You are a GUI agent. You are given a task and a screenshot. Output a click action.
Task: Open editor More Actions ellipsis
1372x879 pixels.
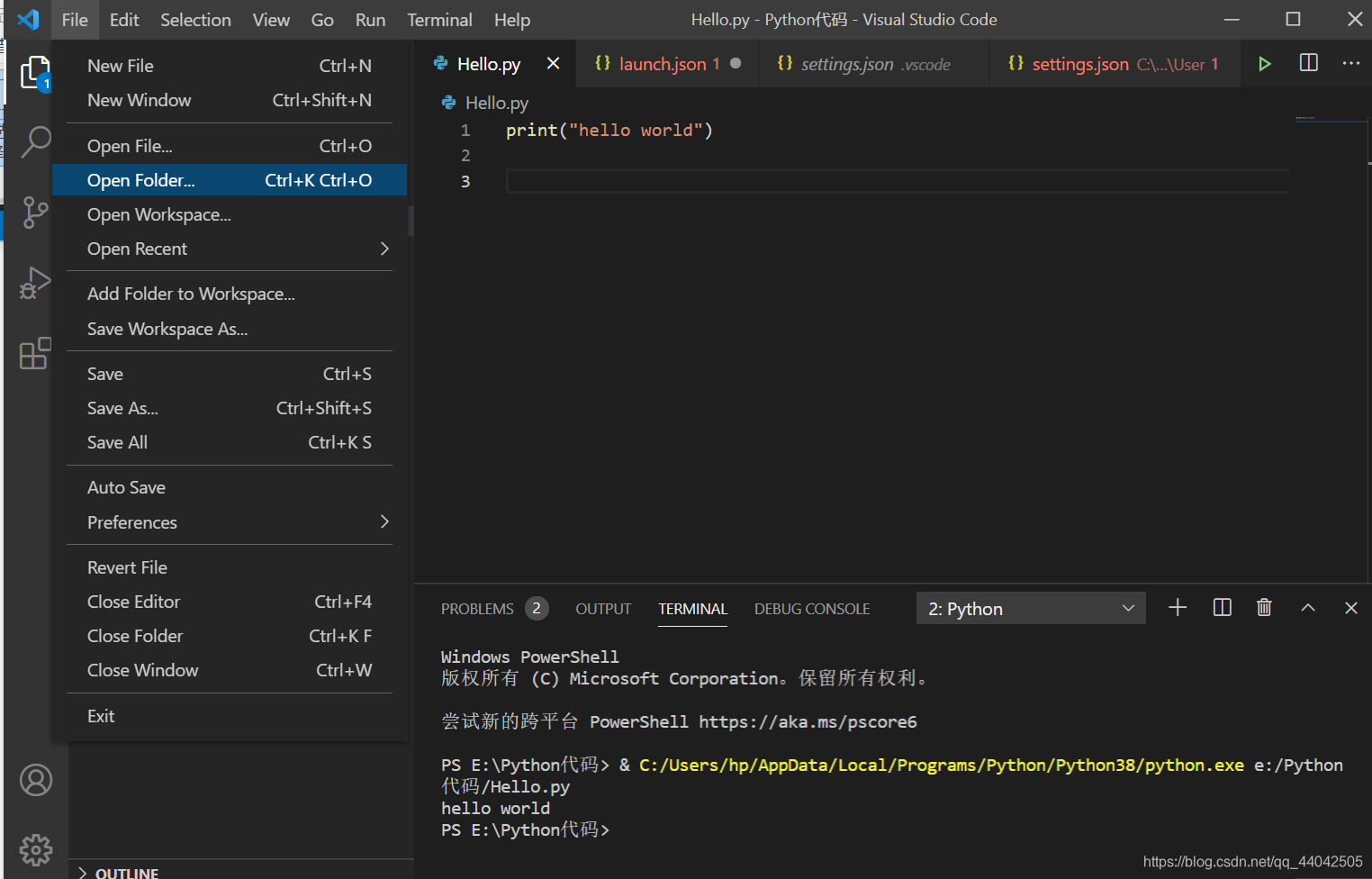(x=1351, y=63)
